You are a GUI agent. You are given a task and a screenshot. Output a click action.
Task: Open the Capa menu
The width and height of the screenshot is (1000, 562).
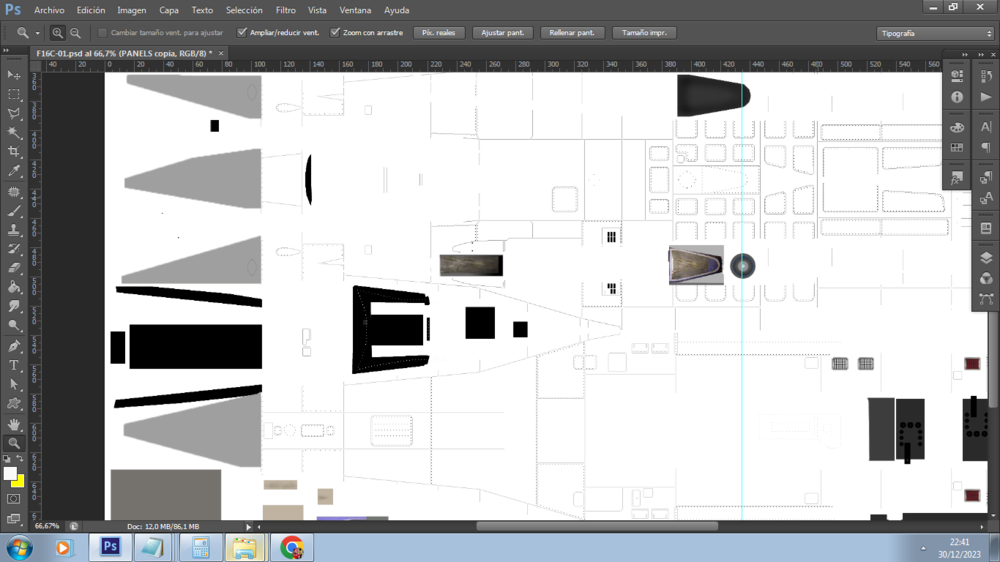click(168, 10)
